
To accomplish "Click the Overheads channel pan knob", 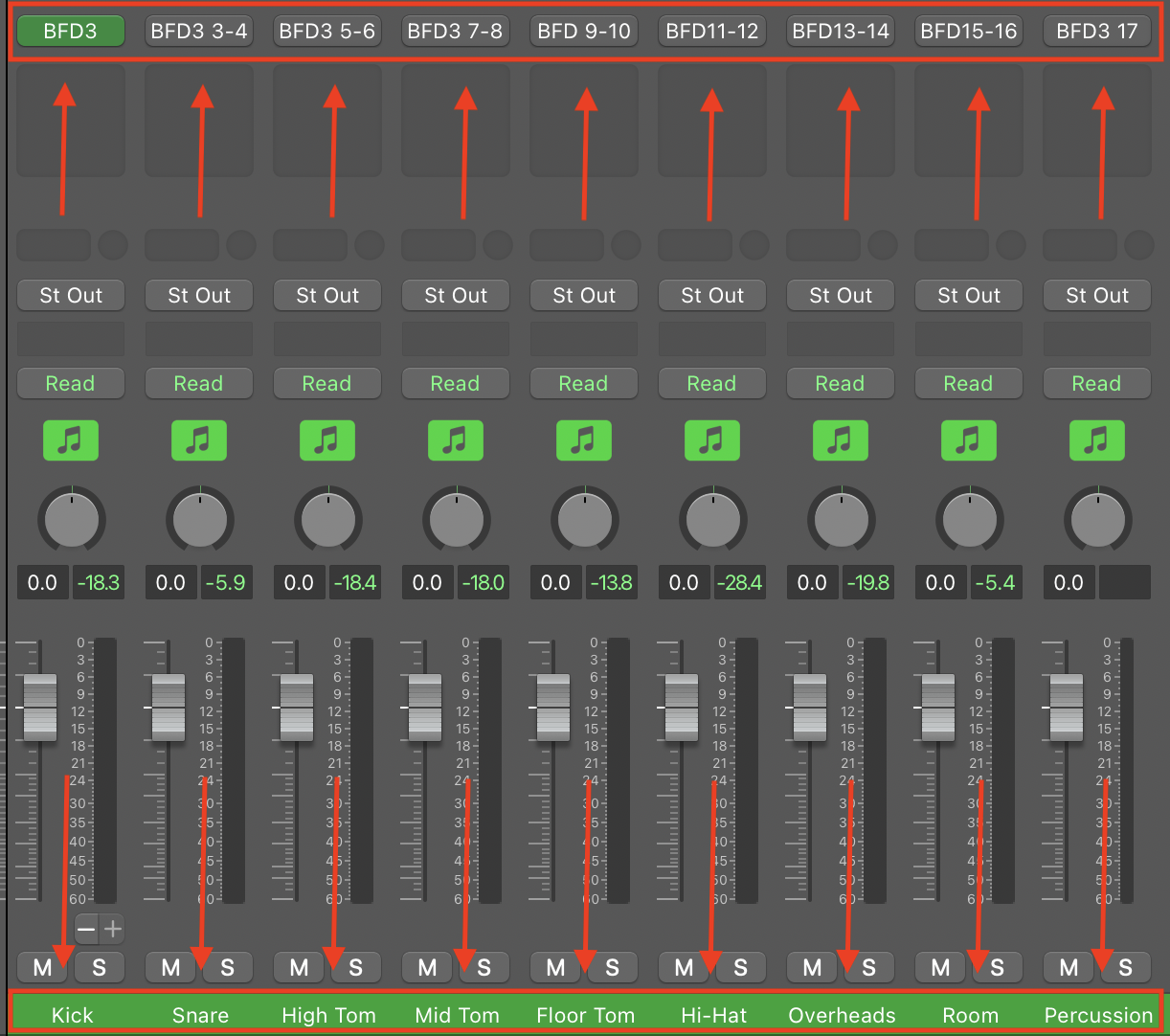I will [x=842, y=520].
